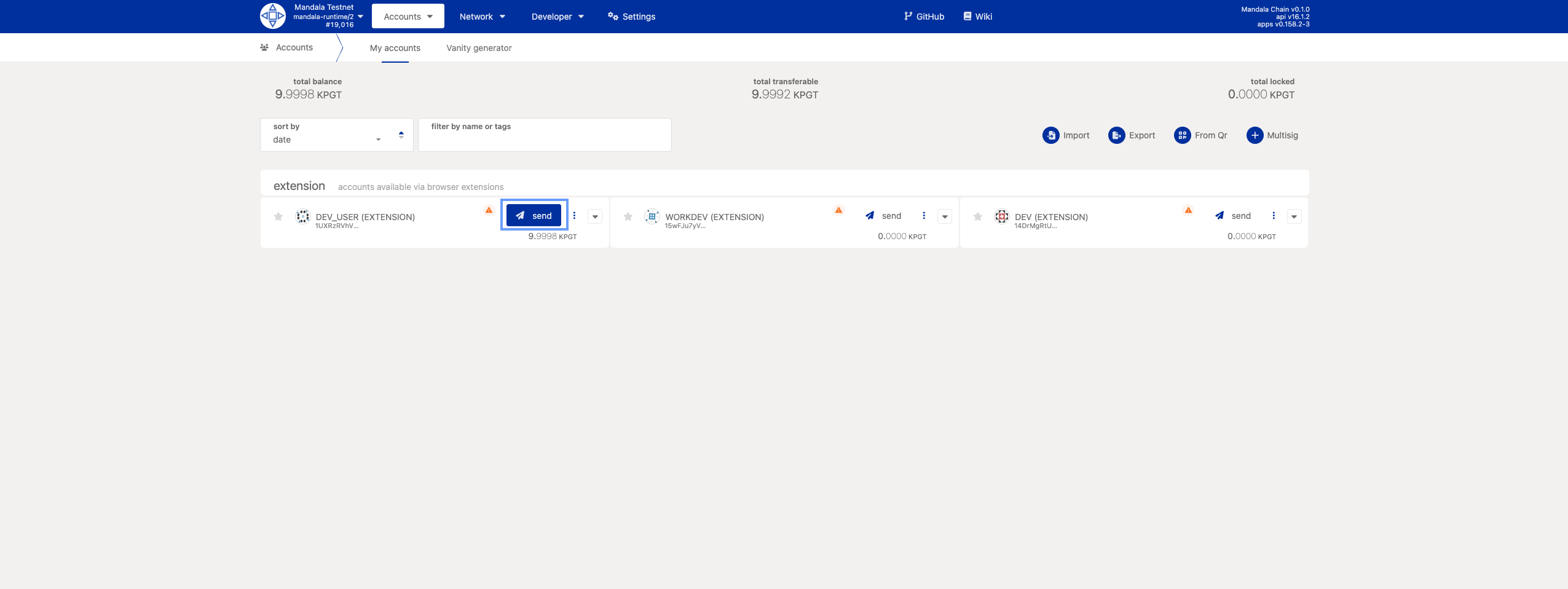Open the three-dot menu for DEV (EXTENSION)
Viewport: 1568px width, 589px height.
point(1274,216)
